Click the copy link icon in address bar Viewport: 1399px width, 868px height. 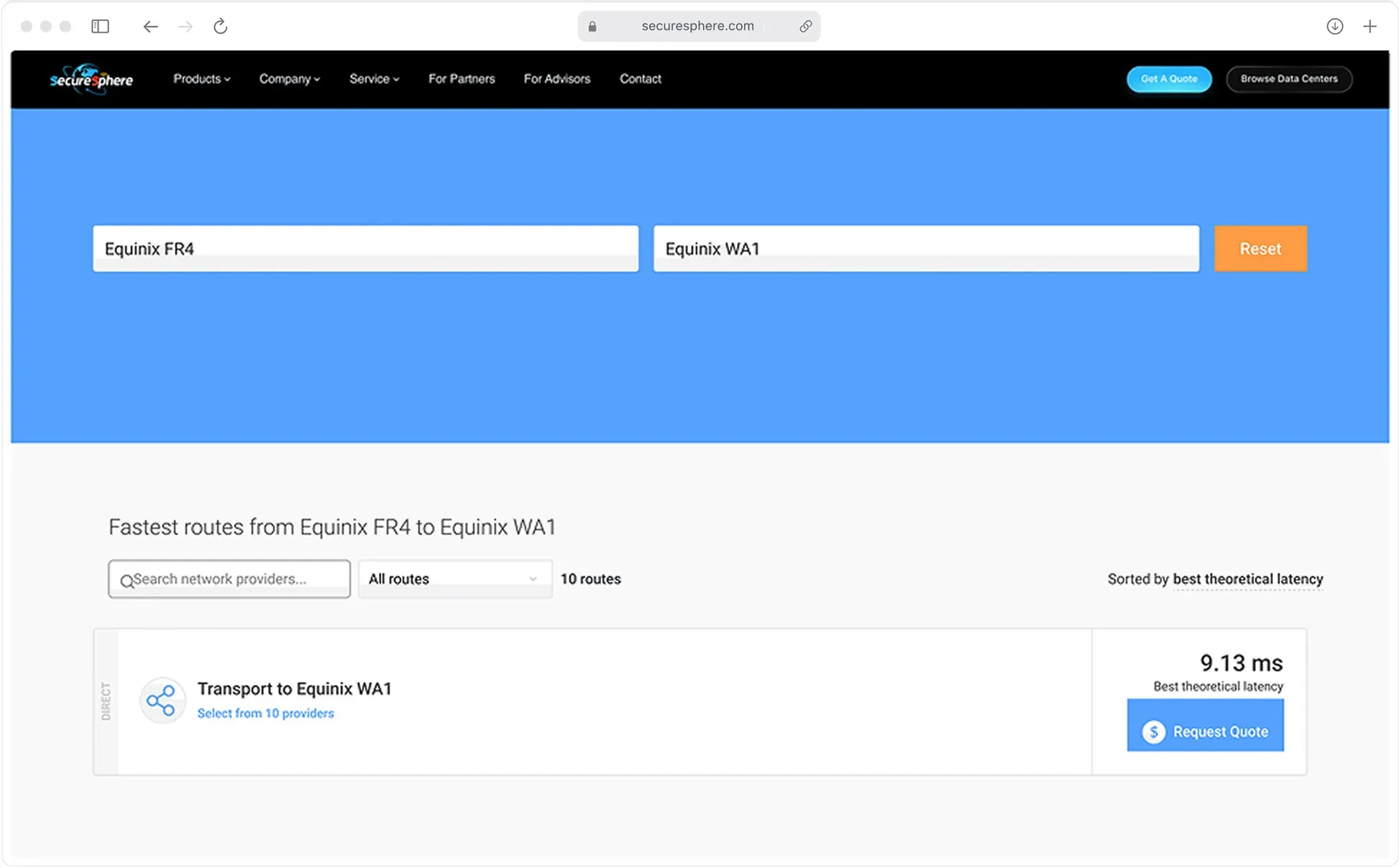tap(805, 27)
